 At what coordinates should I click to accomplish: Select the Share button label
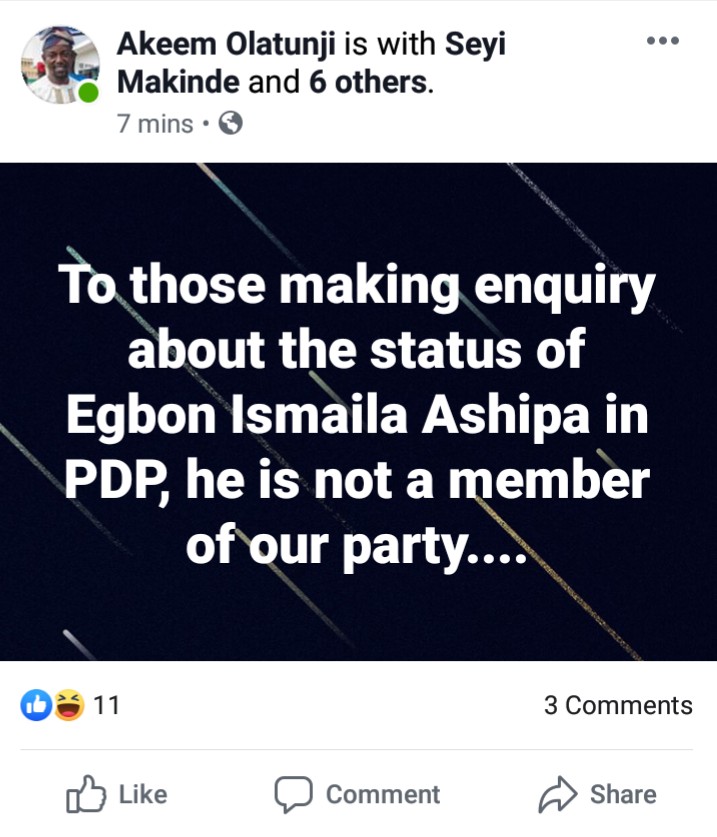click(623, 794)
